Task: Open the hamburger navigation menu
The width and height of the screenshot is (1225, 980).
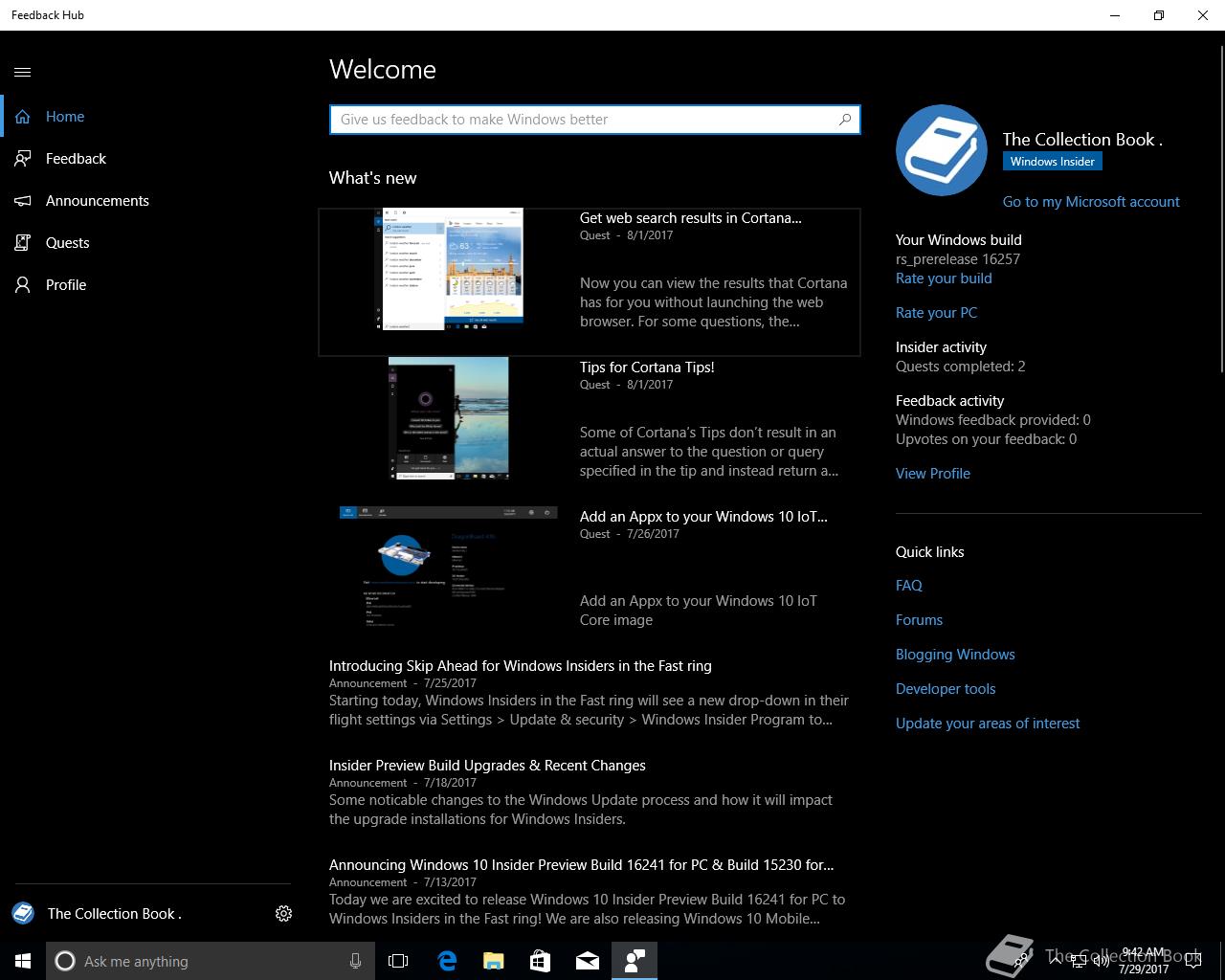Action: click(23, 72)
